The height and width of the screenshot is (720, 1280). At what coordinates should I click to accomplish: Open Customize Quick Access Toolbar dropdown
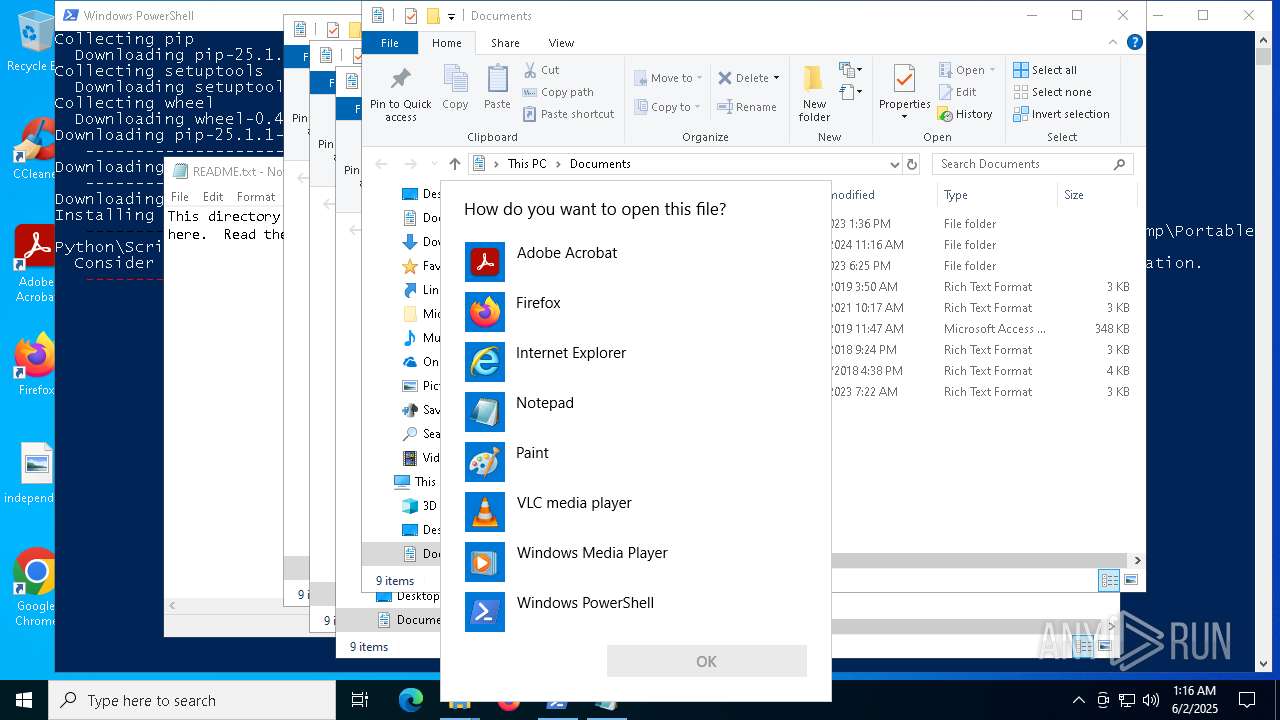point(451,16)
